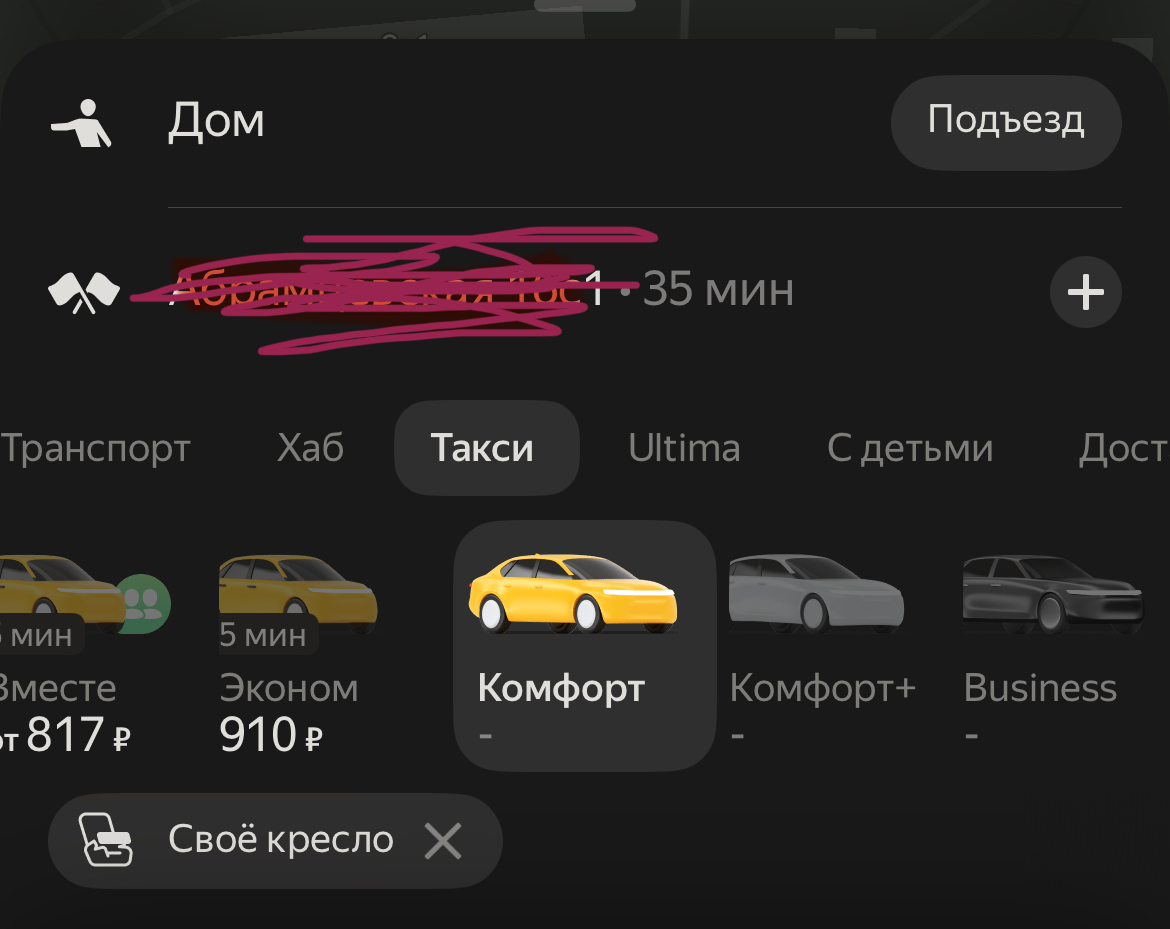
Task: Choose the gray Комфорт+ car image
Action: point(816,593)
